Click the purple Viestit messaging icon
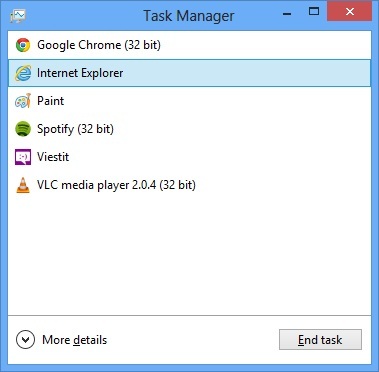 pos(23,157)
